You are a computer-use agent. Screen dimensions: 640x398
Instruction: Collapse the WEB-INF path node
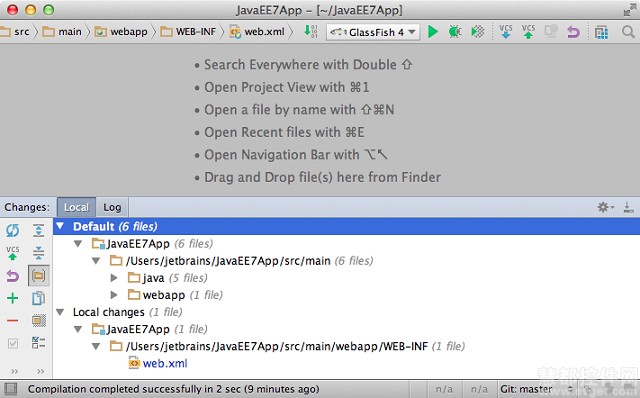[96, 346]
